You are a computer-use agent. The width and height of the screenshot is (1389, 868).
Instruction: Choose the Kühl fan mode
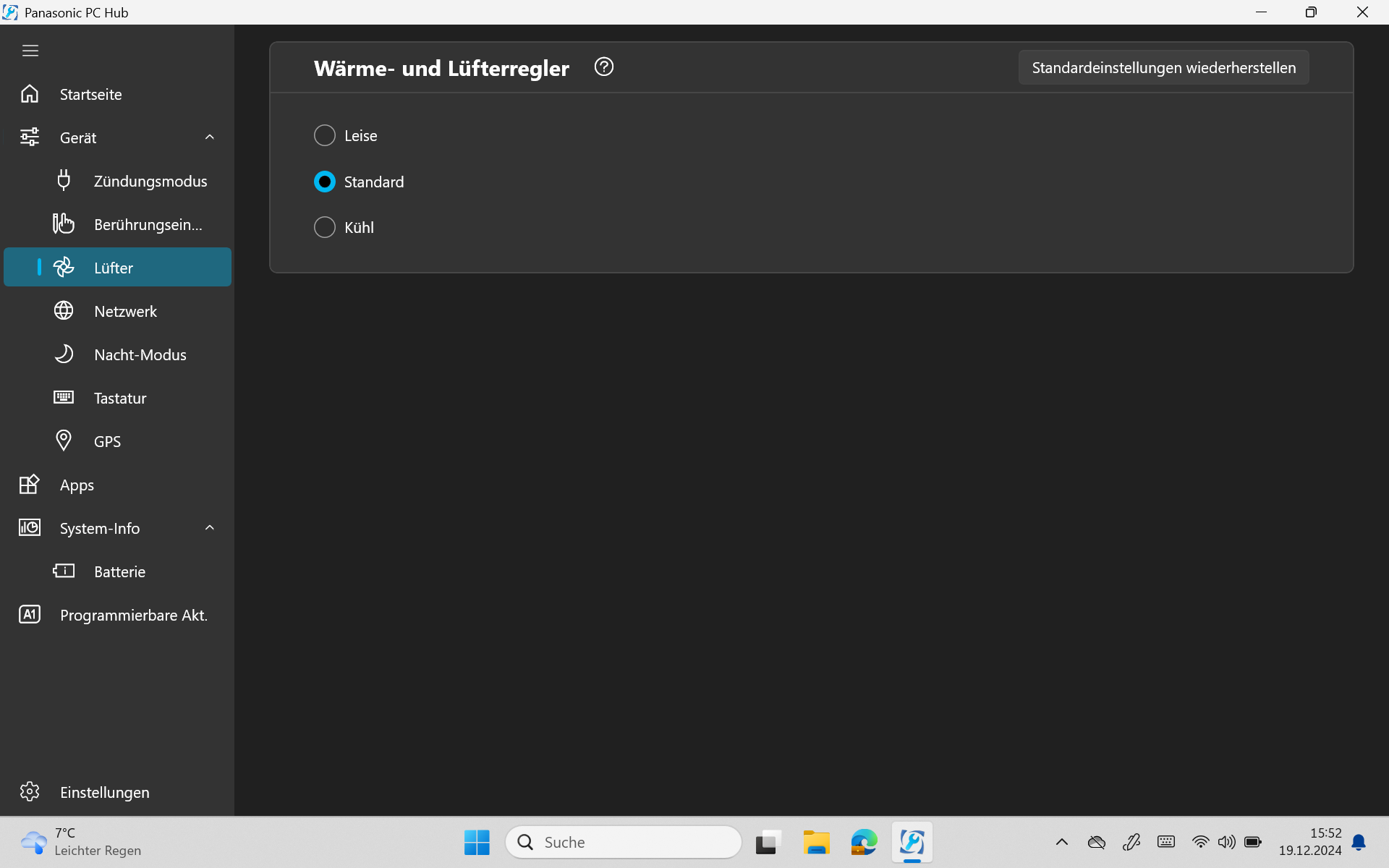pos(325,227)
